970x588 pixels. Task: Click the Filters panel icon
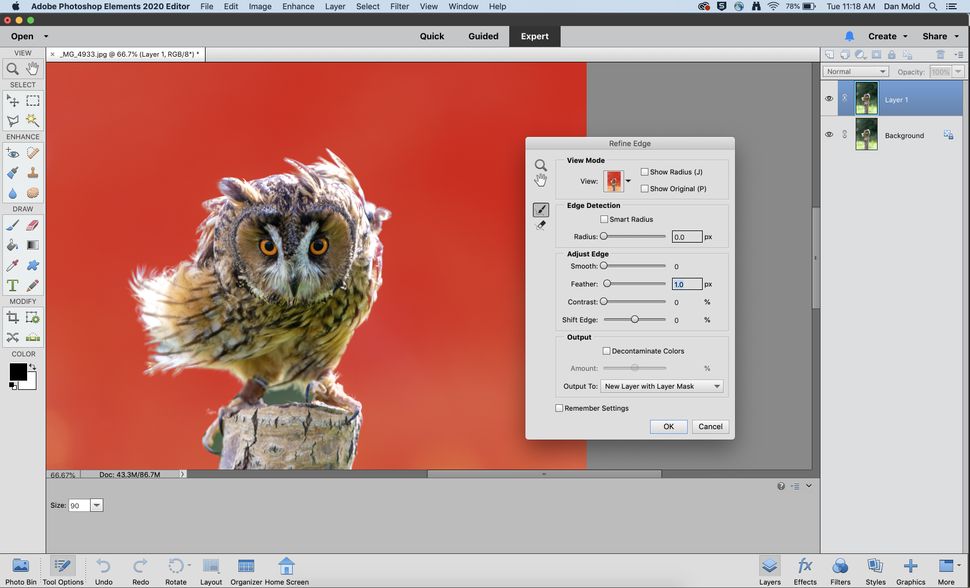(x=840, y=568)
